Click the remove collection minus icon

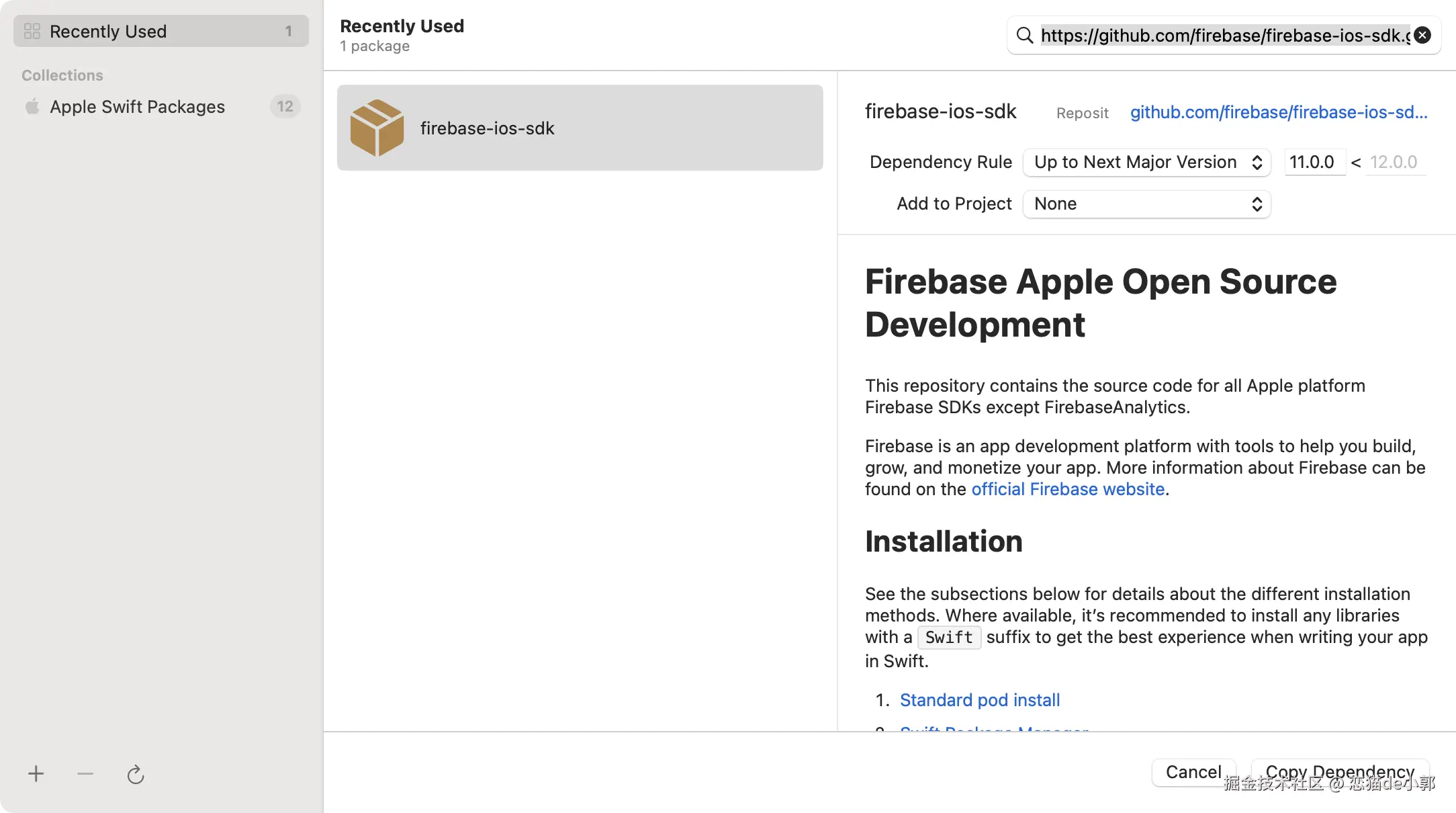85,774
